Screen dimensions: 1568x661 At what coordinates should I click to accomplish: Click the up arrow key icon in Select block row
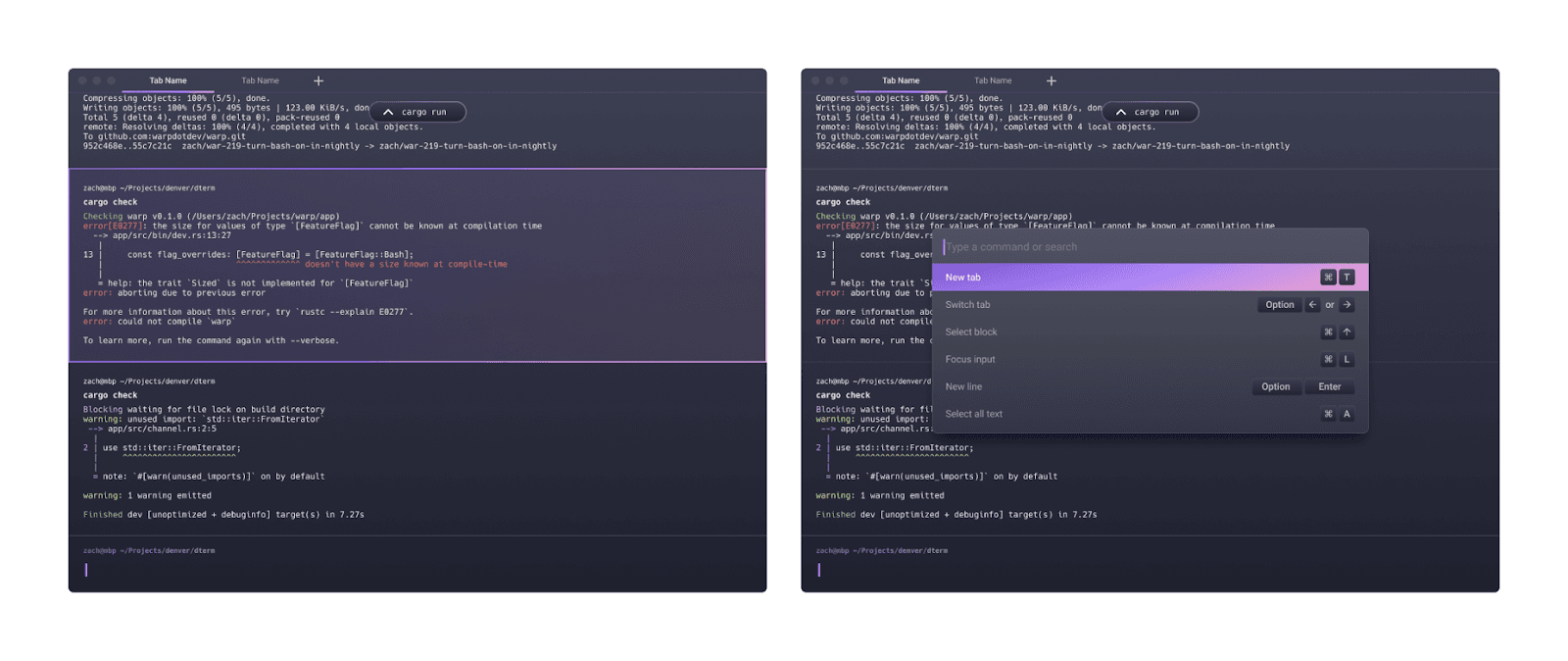click(x=1347, y=332)
